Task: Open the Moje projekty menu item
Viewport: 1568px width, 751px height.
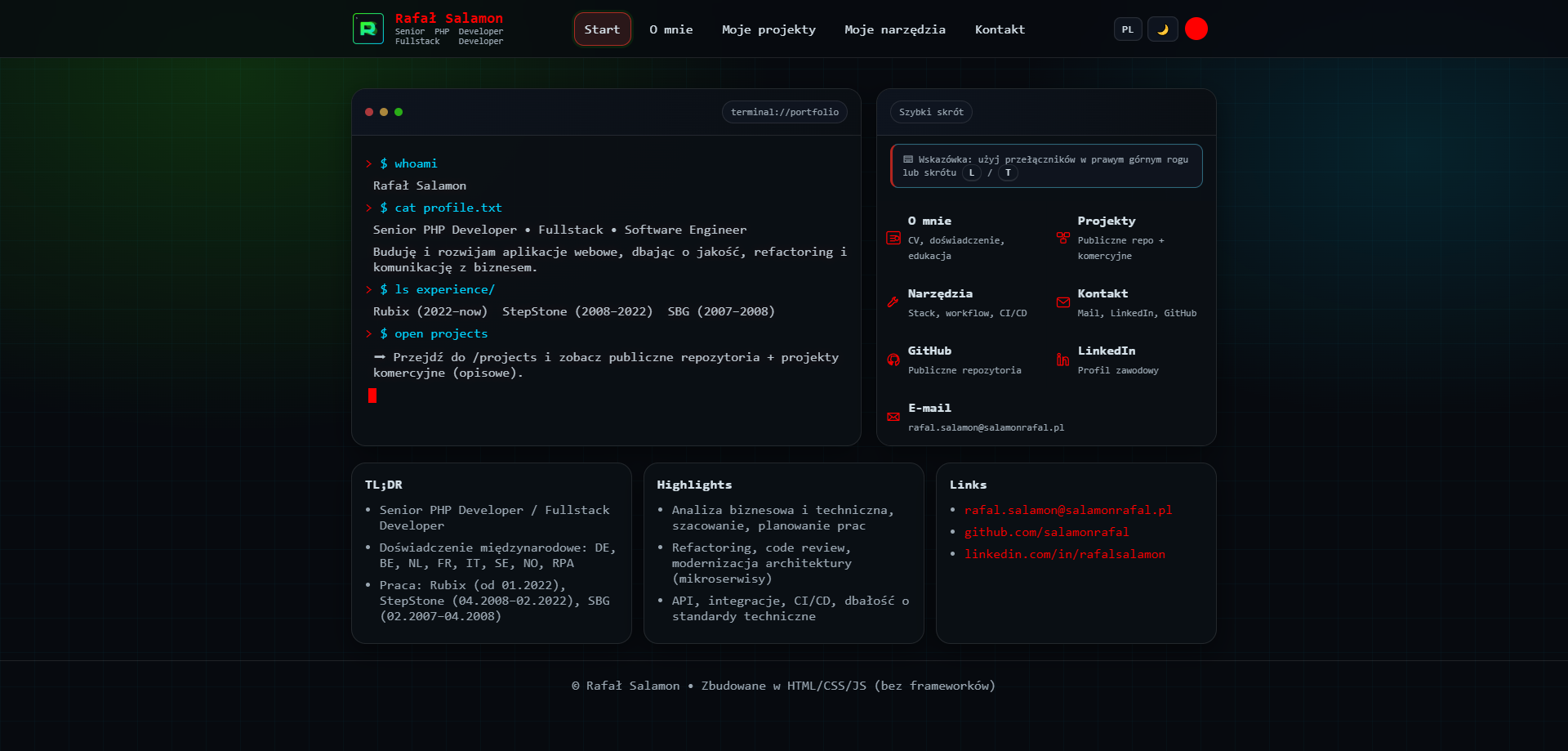Action: click(768, 29)
